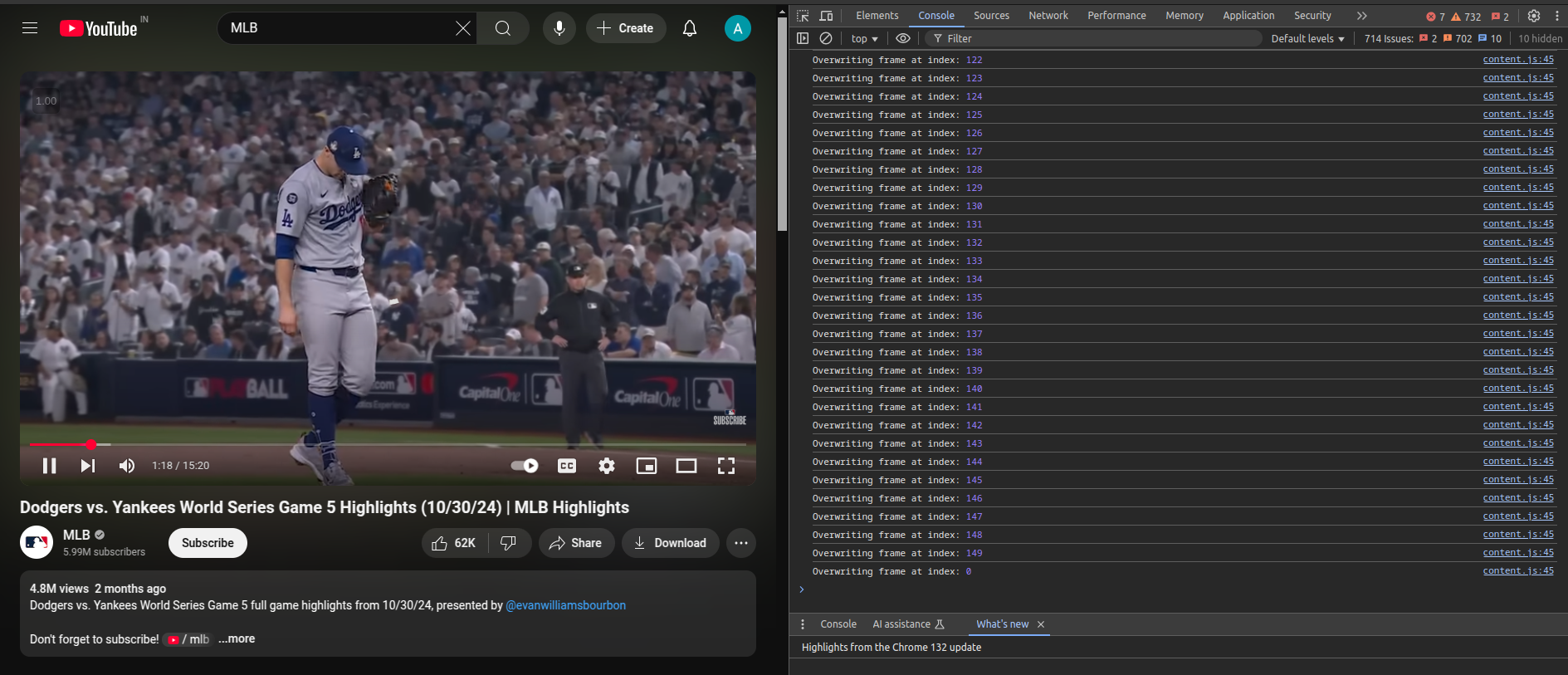Image resolution: width=1568 pixels, height=675 pixels.
Task: Click the 1.00 playback speed overlay
Action: [46, 101]
